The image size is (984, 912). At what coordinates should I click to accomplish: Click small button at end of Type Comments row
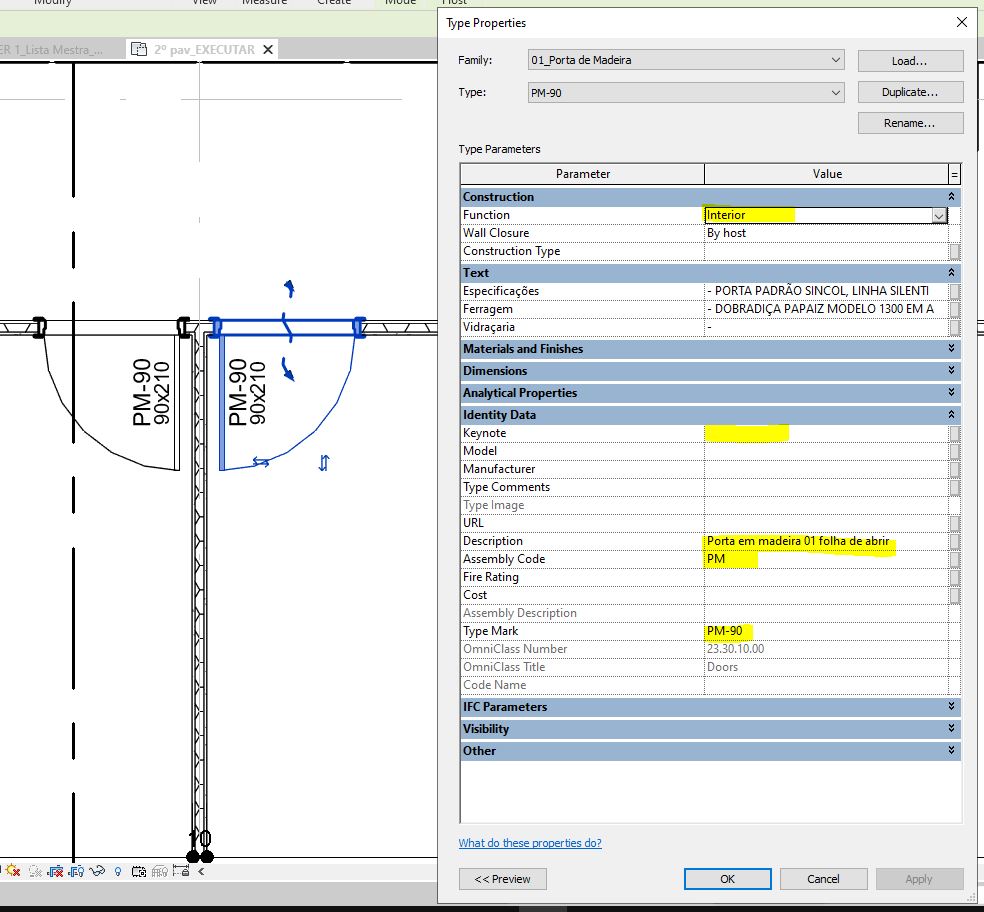click(955, 487)
